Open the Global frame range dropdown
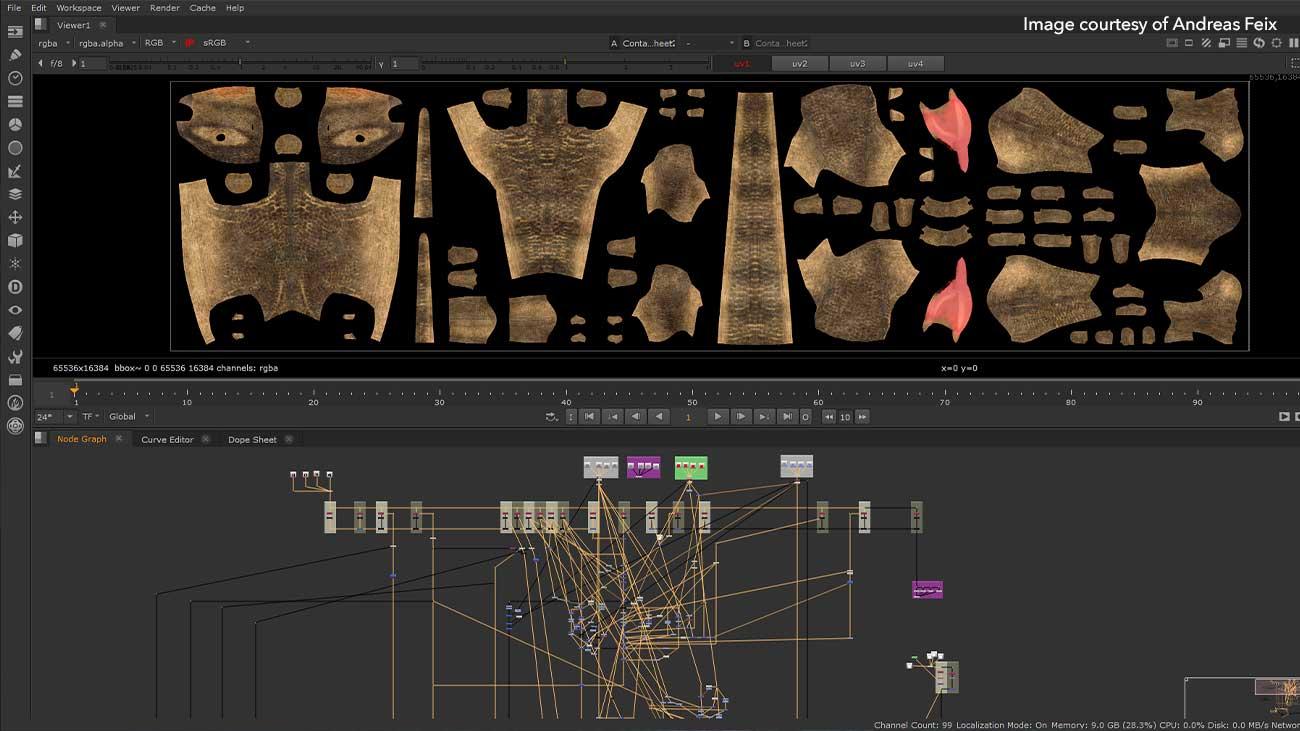This screenshot has width=1300, height=731. [x=130, y=417]
